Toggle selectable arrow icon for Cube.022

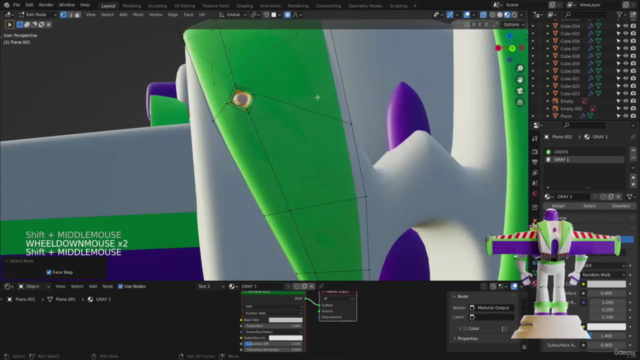point(618,86)
